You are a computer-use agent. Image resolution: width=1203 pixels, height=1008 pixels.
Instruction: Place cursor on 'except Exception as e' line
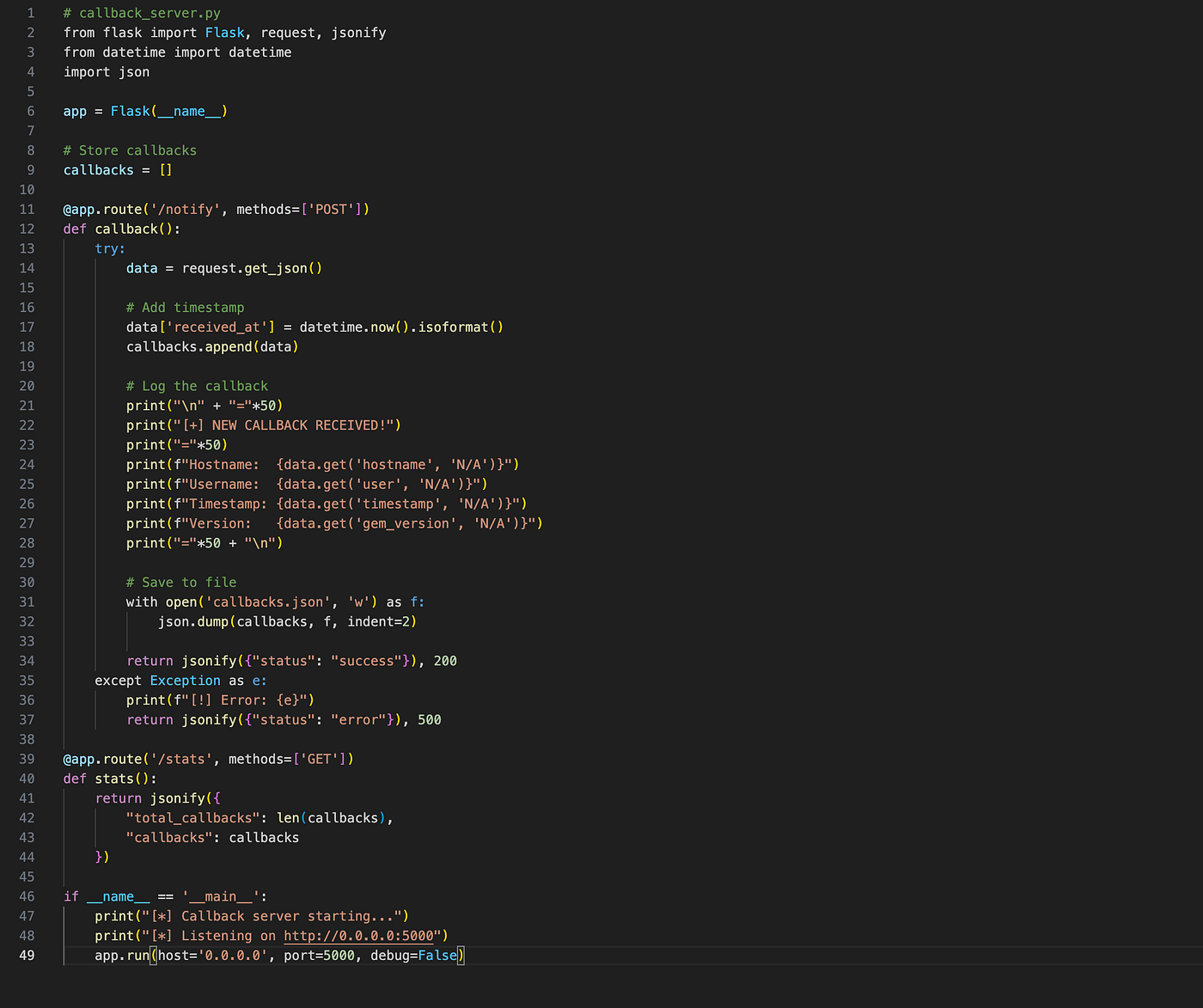(x=180, y=681)
